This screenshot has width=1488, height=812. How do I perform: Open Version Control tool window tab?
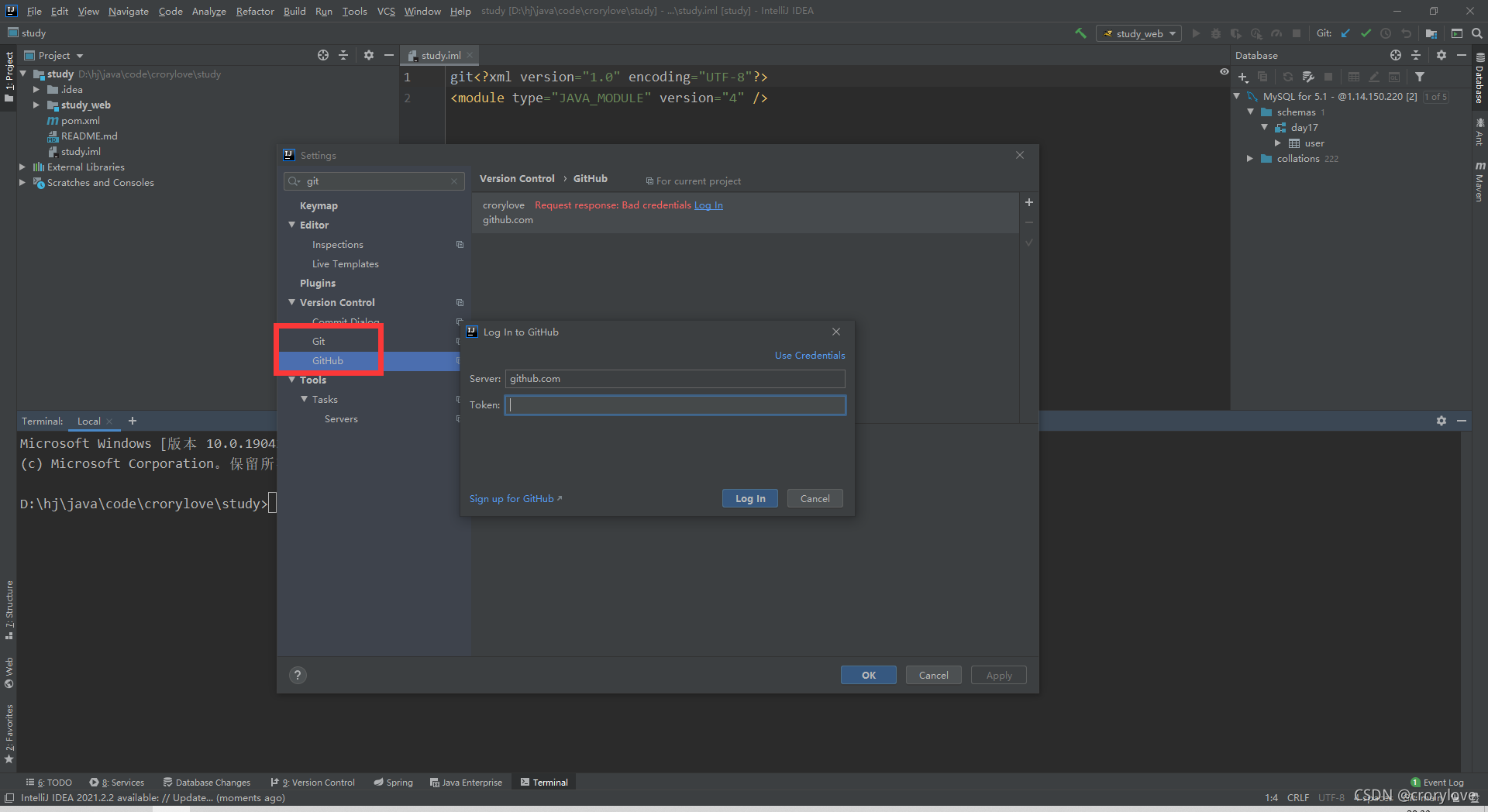[312, 783]
